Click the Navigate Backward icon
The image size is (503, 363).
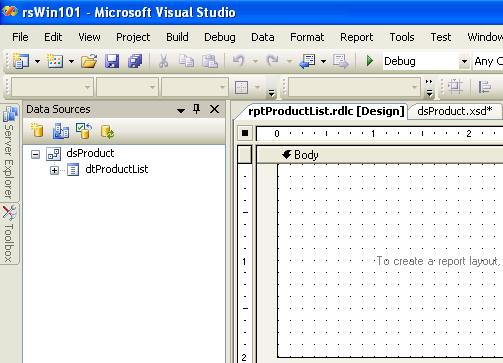coord(307,61)
